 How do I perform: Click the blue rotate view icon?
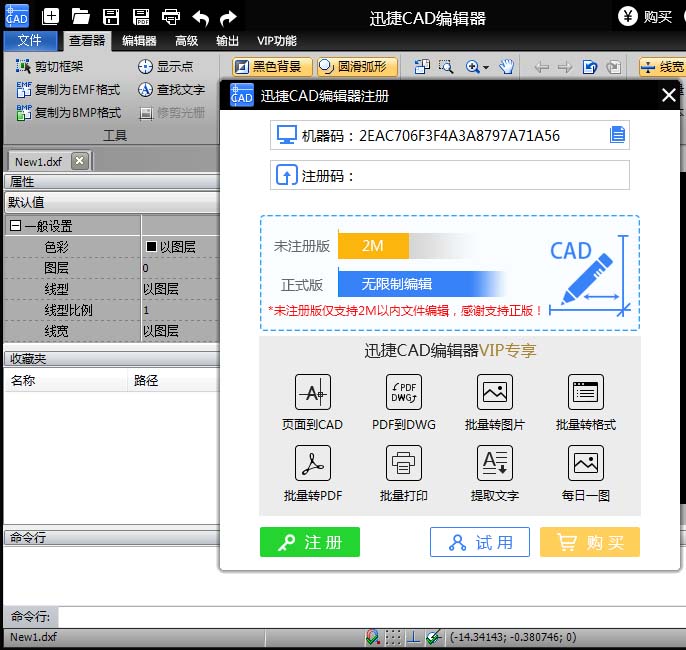(x=590, y=67)
